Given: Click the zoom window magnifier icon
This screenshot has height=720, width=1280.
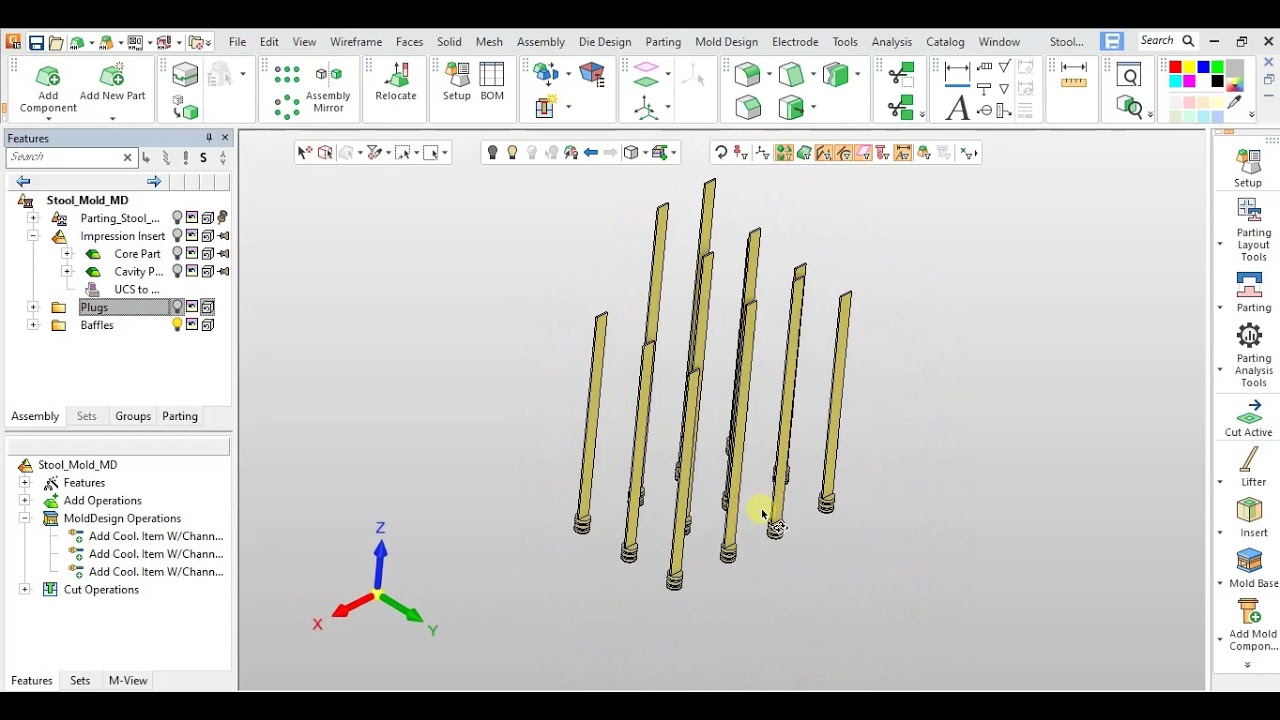Looking at the screenshot, I should (x=1129, y=76).
